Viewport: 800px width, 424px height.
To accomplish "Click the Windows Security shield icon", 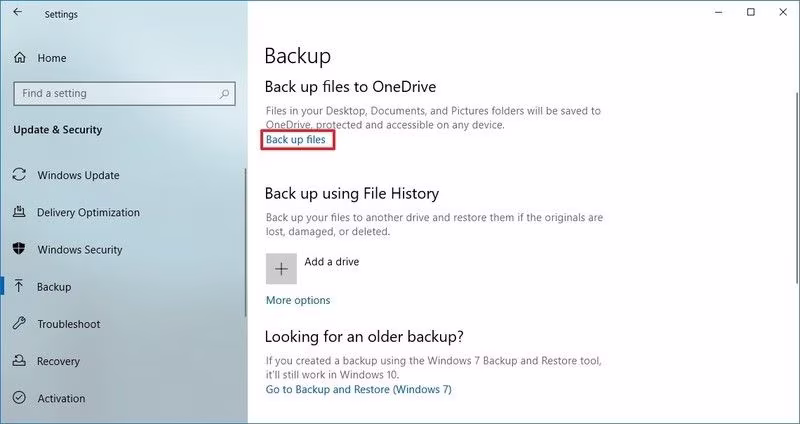I will pyautogui.click(x=19, y=250).
